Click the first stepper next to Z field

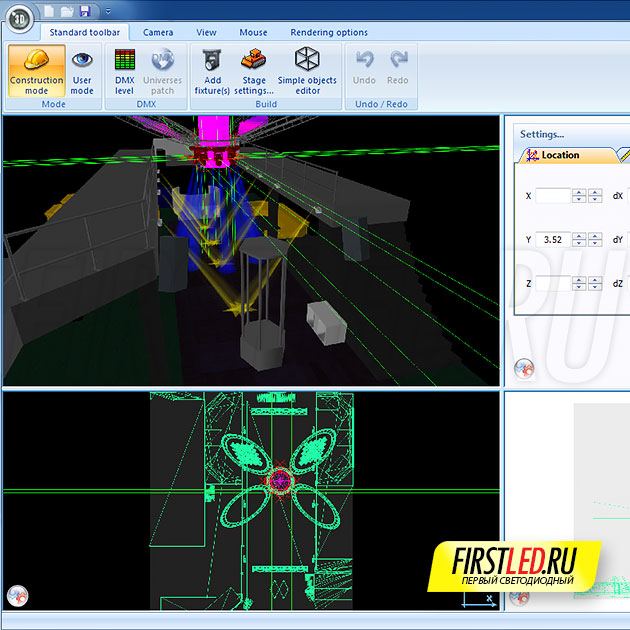(578, 284)
